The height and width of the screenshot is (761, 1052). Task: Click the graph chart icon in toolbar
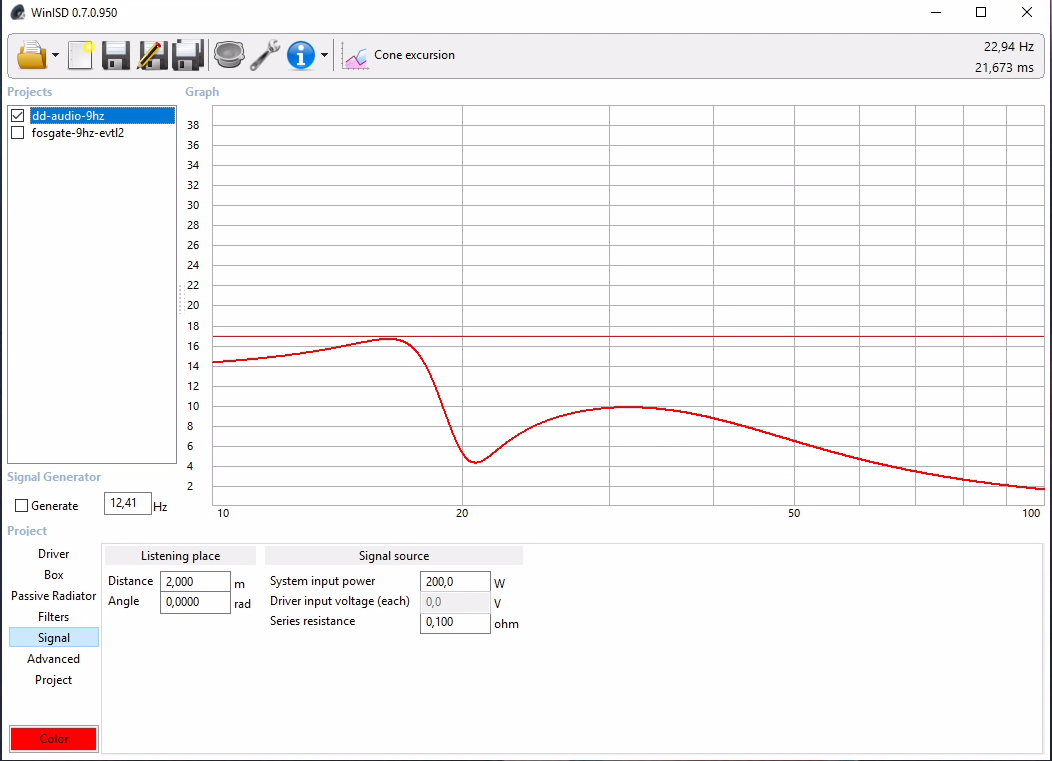(x=355, y=56)
